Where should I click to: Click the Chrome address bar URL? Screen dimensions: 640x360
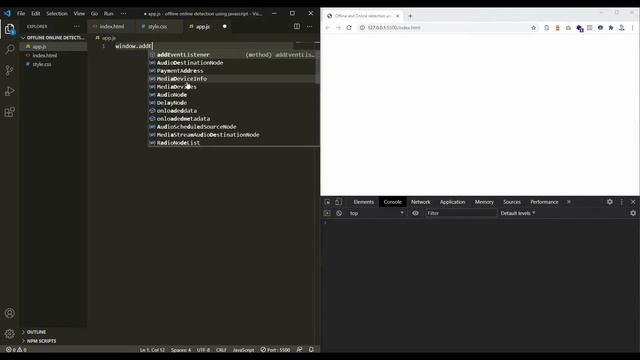pyautogui.click(x=394, y=28)
